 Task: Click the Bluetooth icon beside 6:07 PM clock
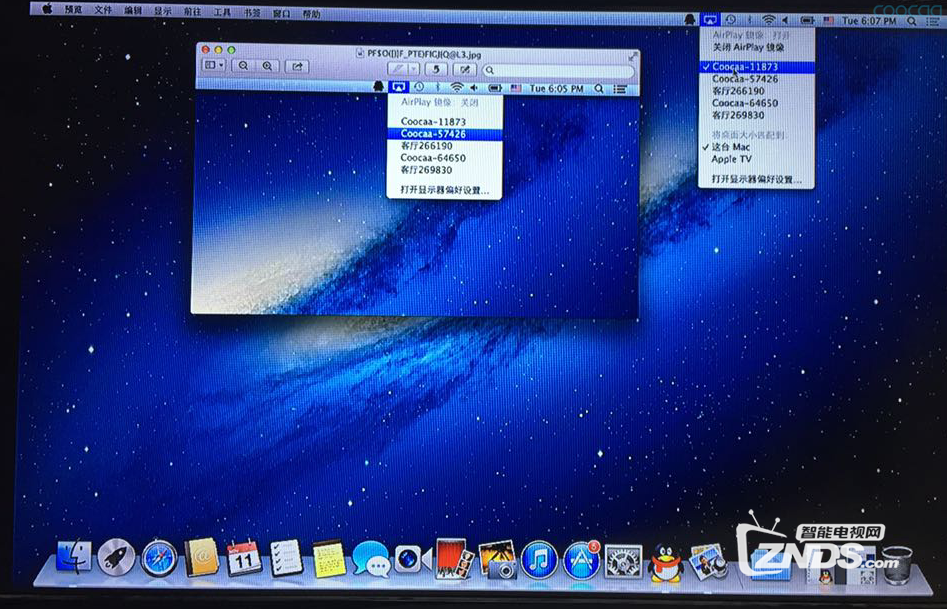point(749,20)
